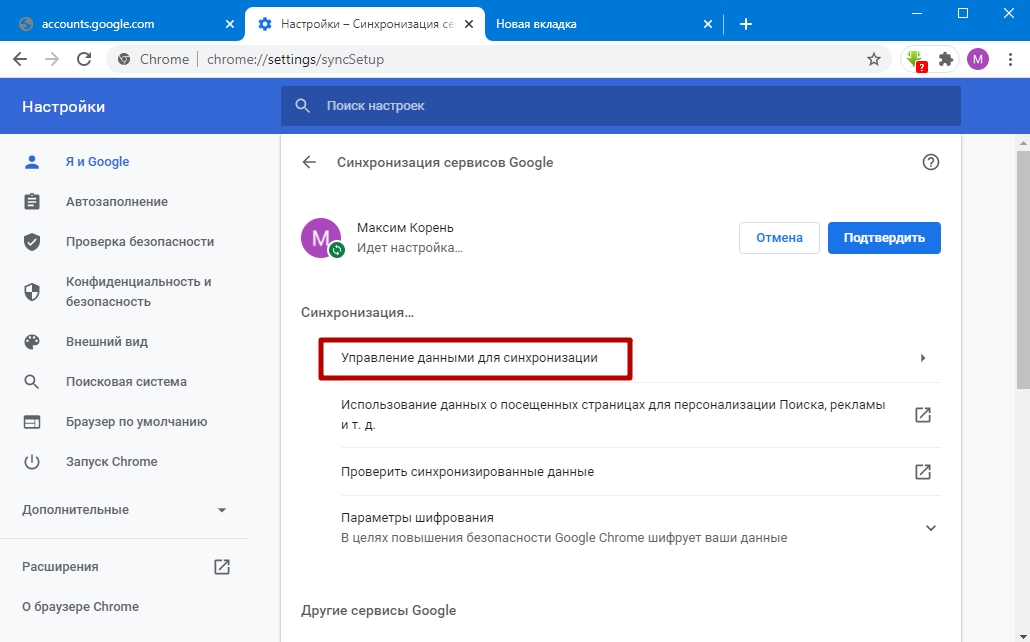Click the green download extension icon
1030x642 pixels.
point(915,59)
